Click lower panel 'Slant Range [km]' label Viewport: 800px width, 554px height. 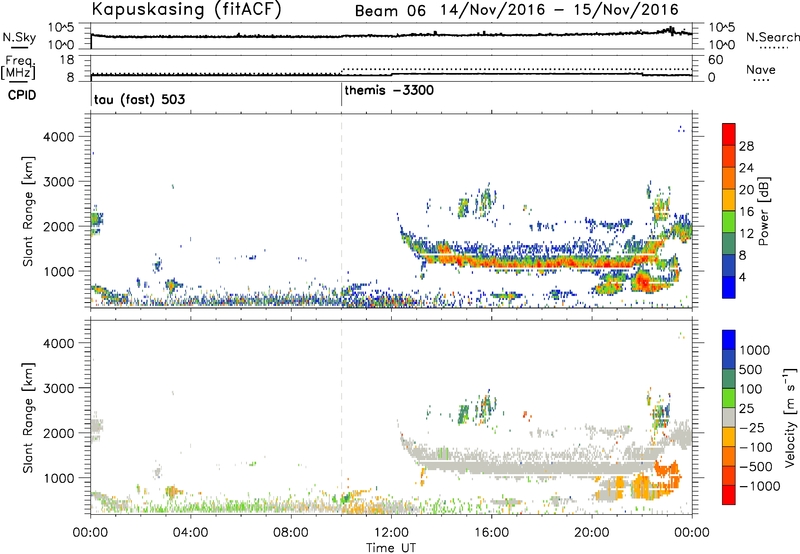click(28, 418)
